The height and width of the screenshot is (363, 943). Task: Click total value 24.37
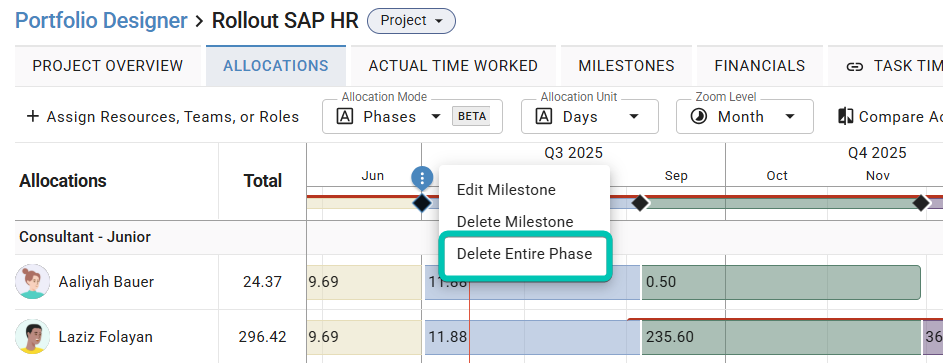[262, 282]
